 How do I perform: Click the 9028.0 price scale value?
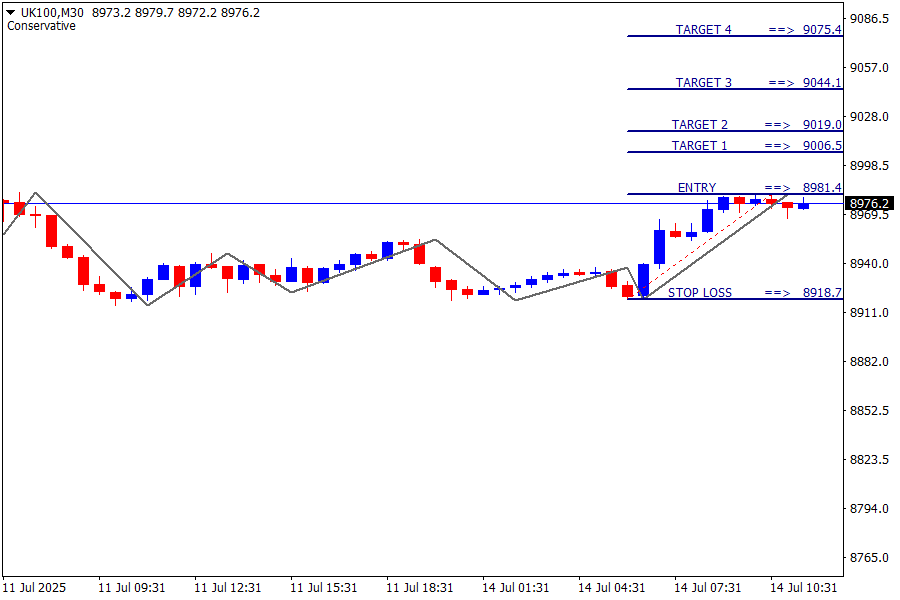coord(869,117)
